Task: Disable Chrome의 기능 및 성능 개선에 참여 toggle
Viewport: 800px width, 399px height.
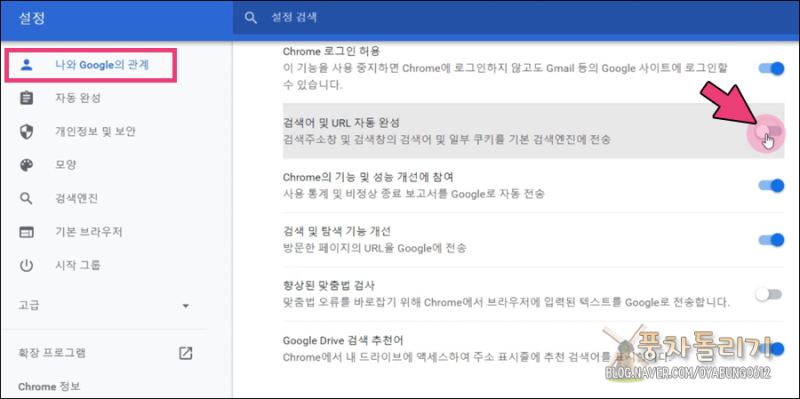Action: pyautogui.click(x=771, y=185)
